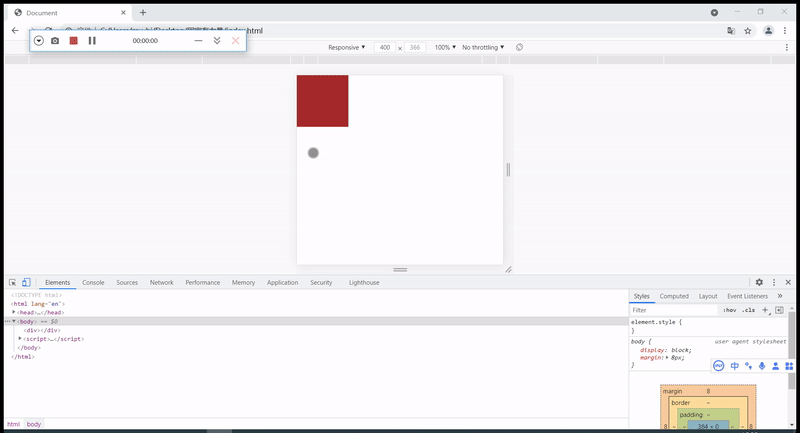Collapse the body element node
The height and width of the screenshot is (433, 800).
14,321
